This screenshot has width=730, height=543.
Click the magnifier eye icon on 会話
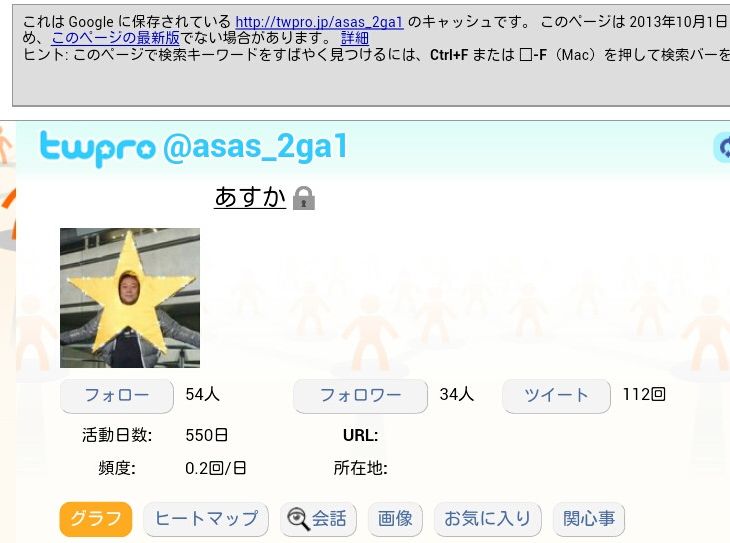(298, 519)
